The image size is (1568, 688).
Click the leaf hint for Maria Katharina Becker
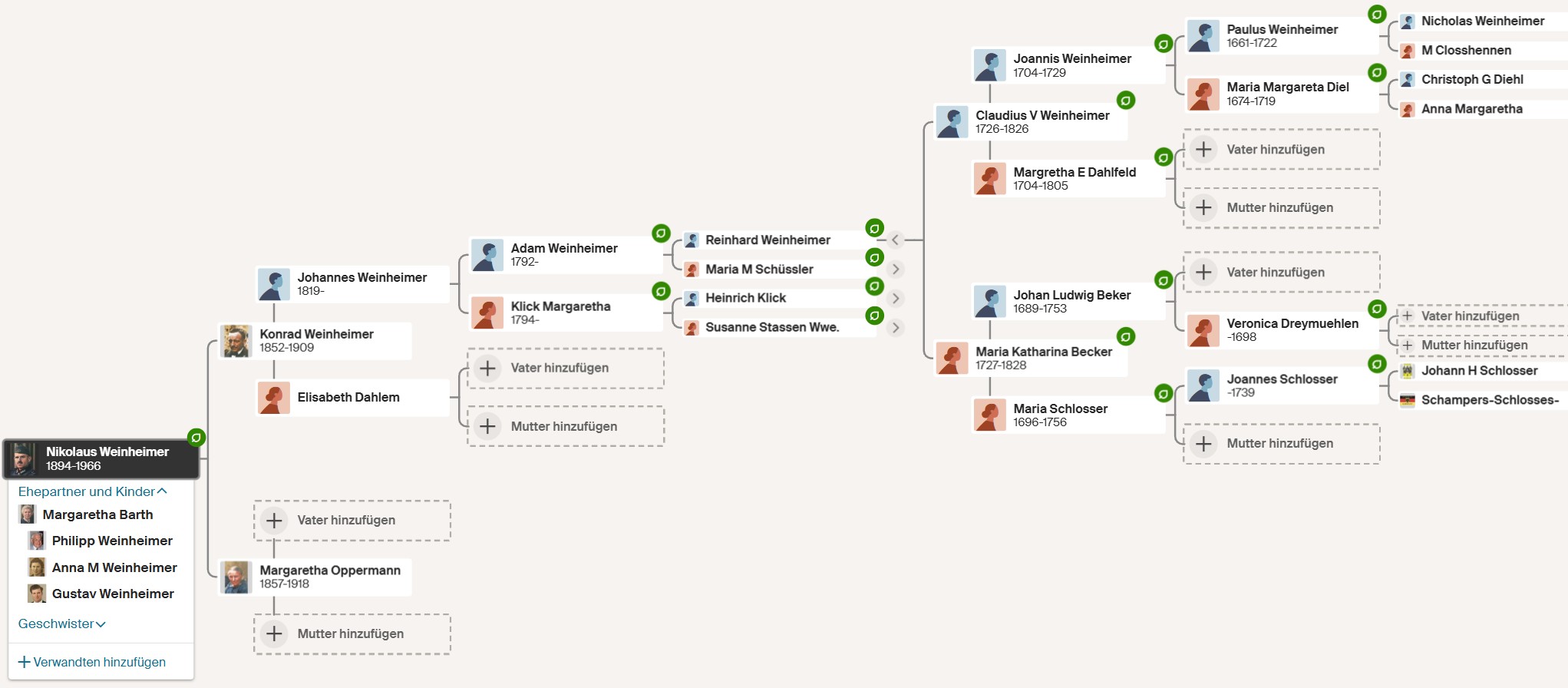1126,336
